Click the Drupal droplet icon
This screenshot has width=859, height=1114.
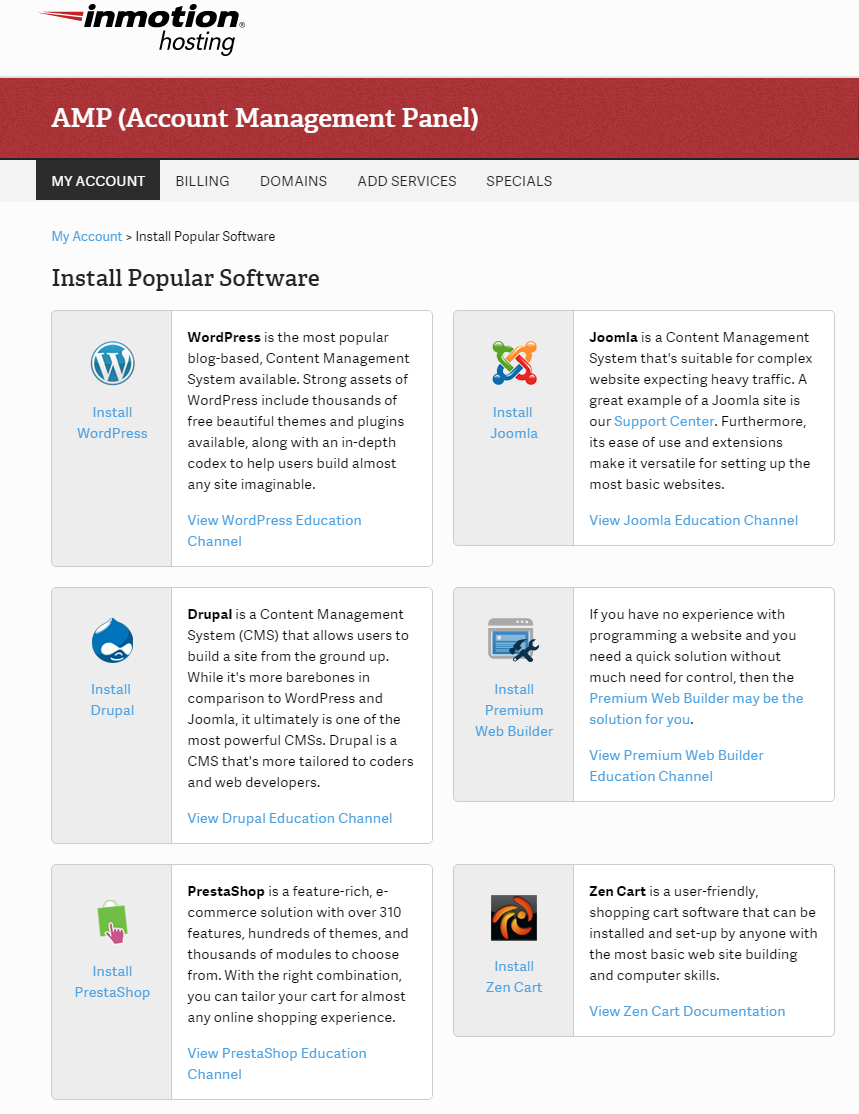[x=112, y=641]
